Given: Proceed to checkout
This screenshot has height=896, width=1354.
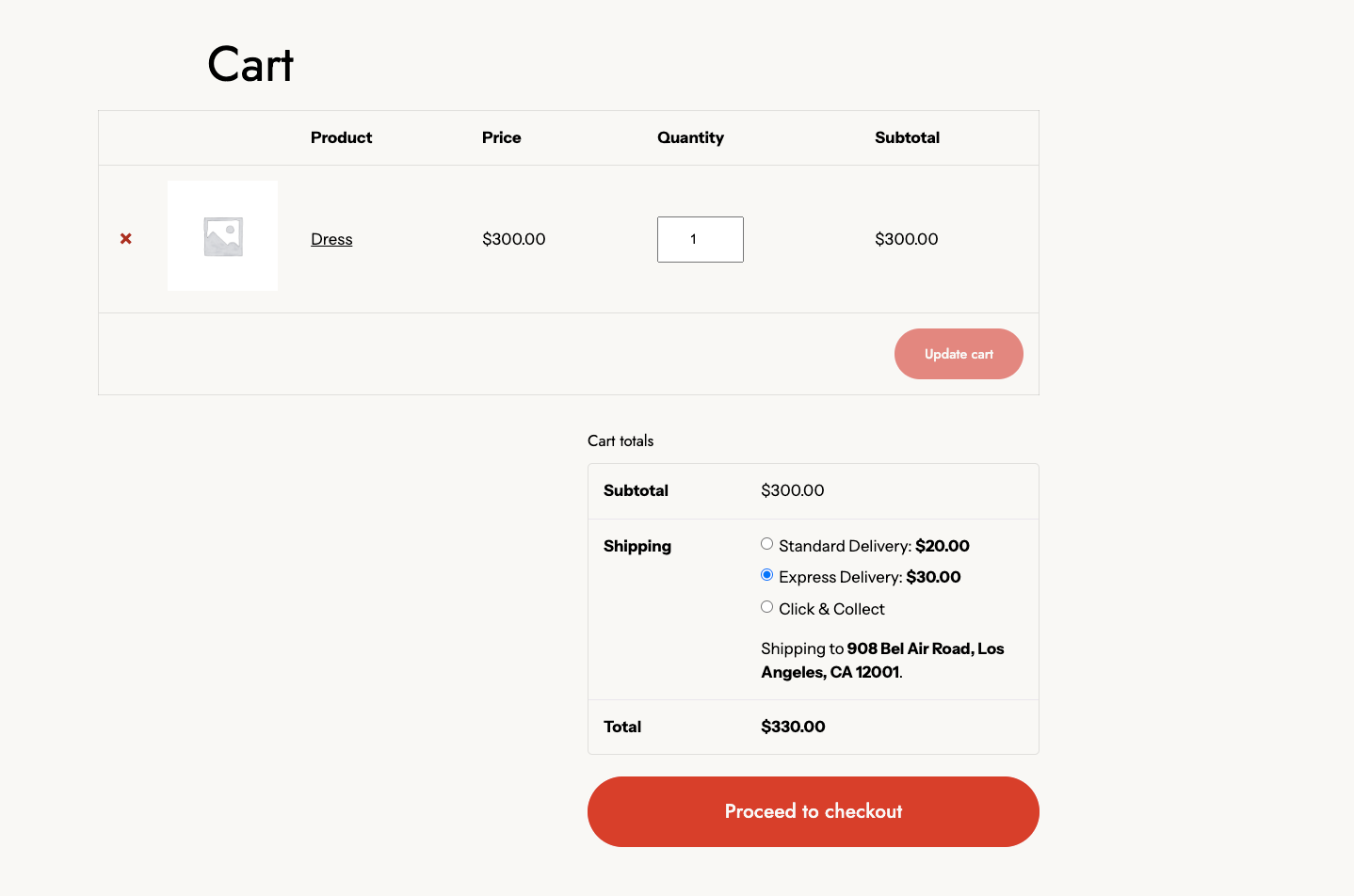Looking at the screenshot, I should [813, 811].
